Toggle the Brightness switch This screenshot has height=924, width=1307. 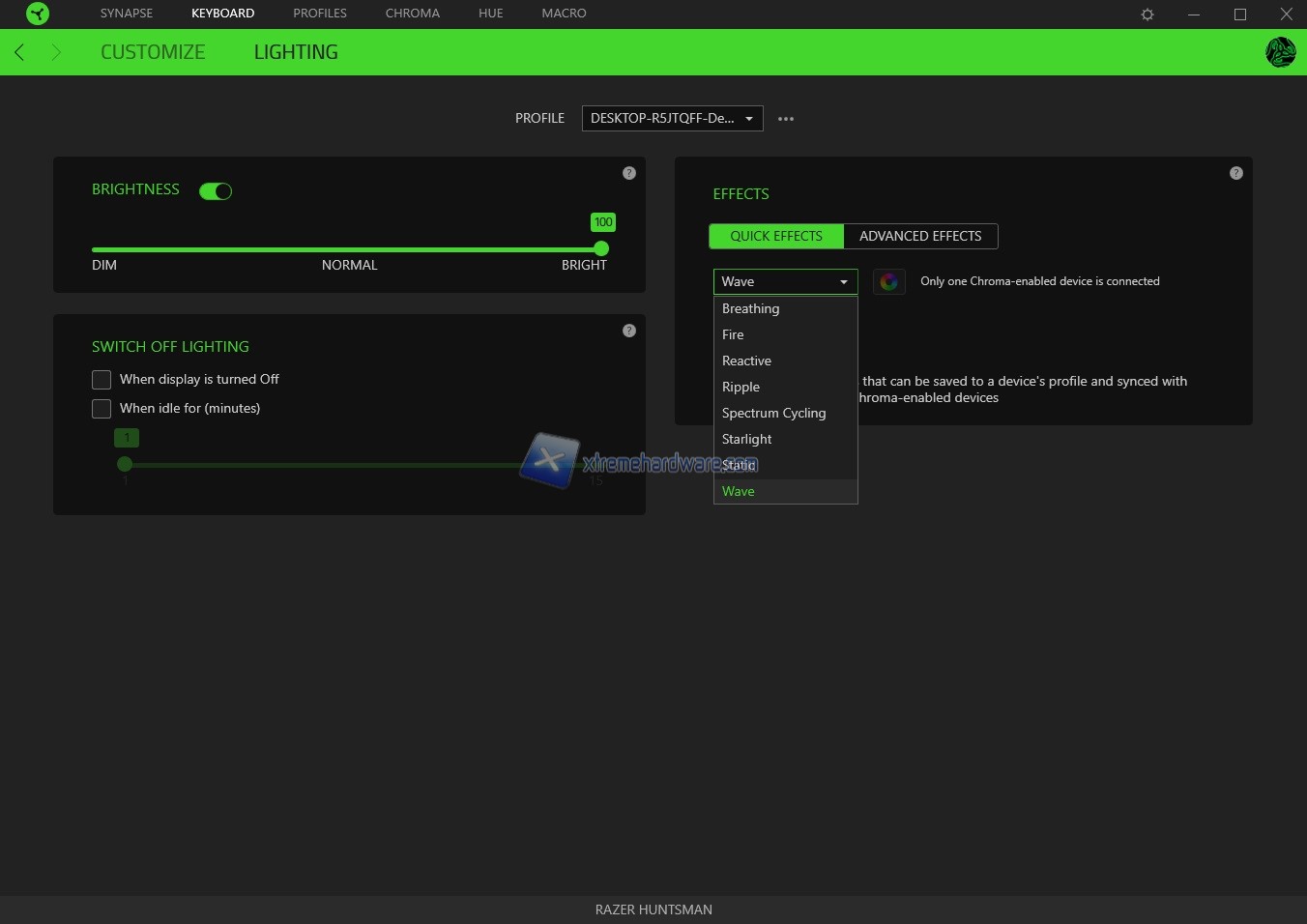click(x=216, y=191)
